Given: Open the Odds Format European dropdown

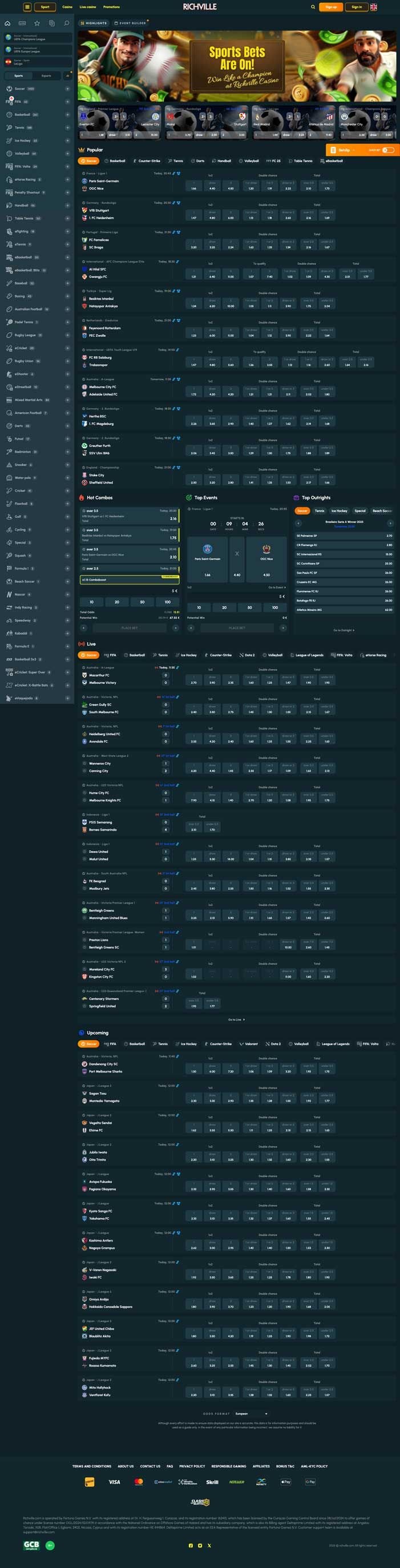Looking at the screenshot, I should pos(251,1414).
